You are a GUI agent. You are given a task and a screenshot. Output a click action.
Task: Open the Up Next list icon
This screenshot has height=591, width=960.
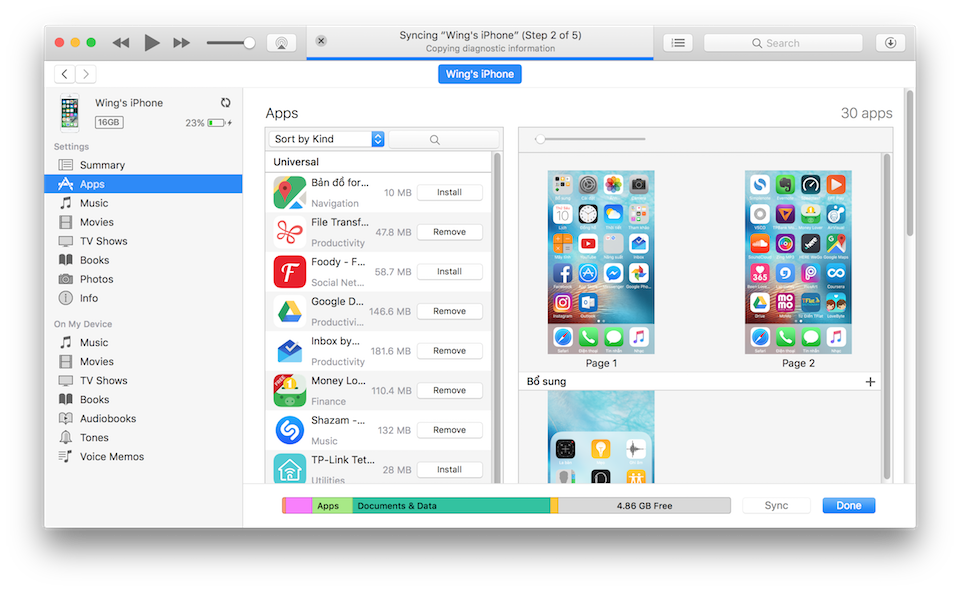(678, 43)
